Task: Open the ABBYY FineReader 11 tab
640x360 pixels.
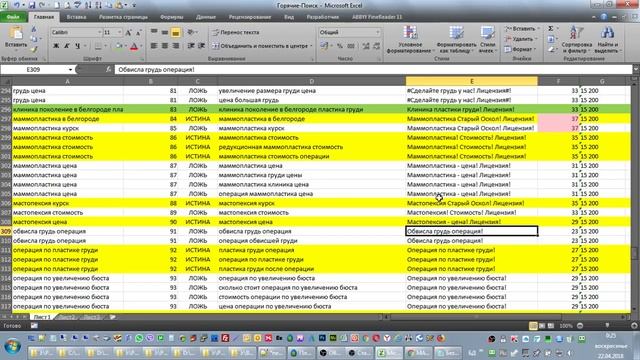Action: coord(377,17)
